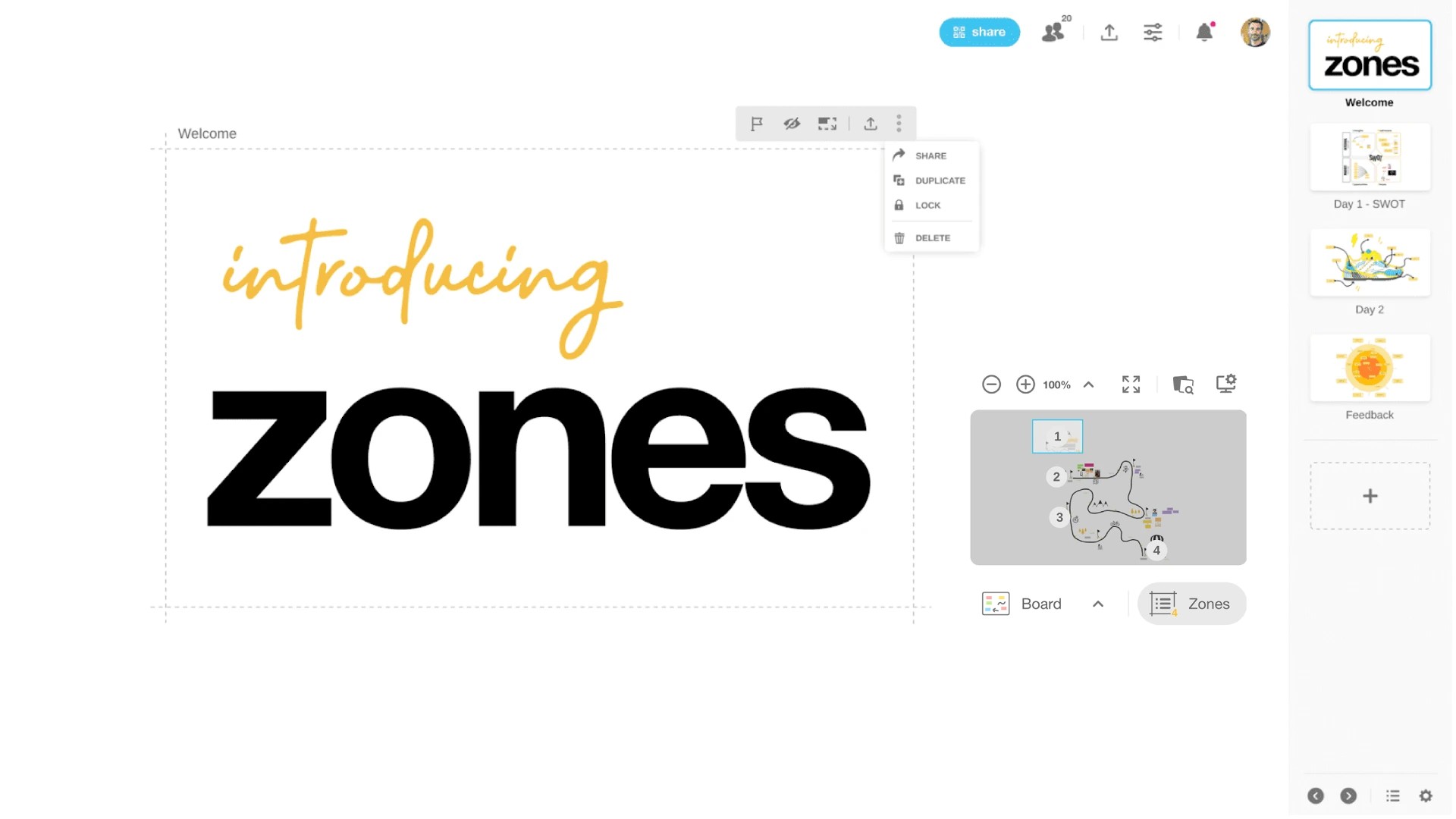
Task: Close the zone three-dot menu
Action: click(899, 124)
